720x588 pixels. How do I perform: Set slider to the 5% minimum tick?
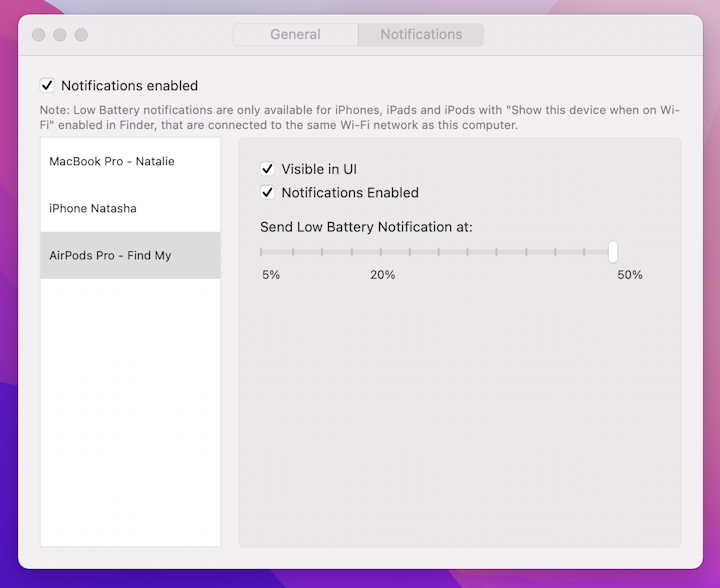coord(262,252)
